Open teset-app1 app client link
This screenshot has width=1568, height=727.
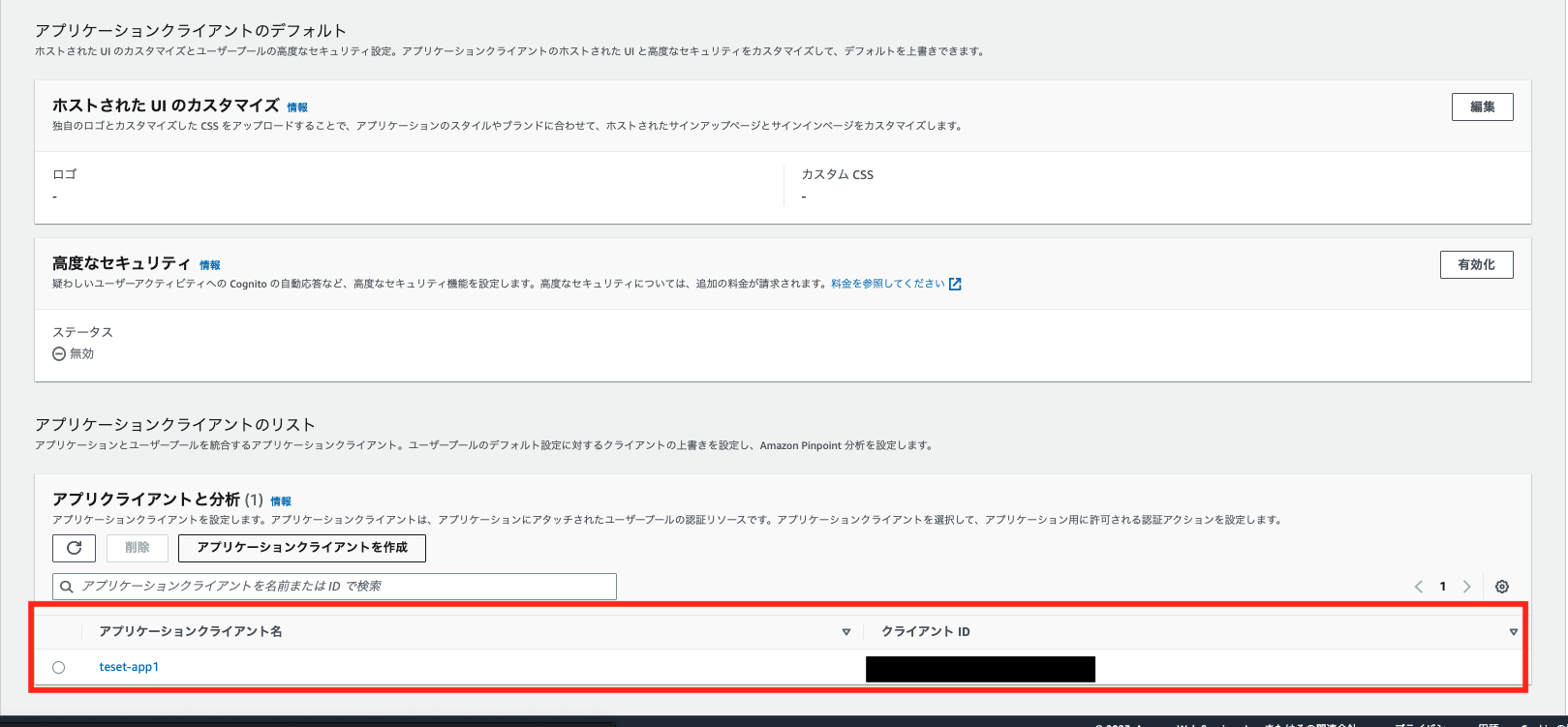click(129, 667)
